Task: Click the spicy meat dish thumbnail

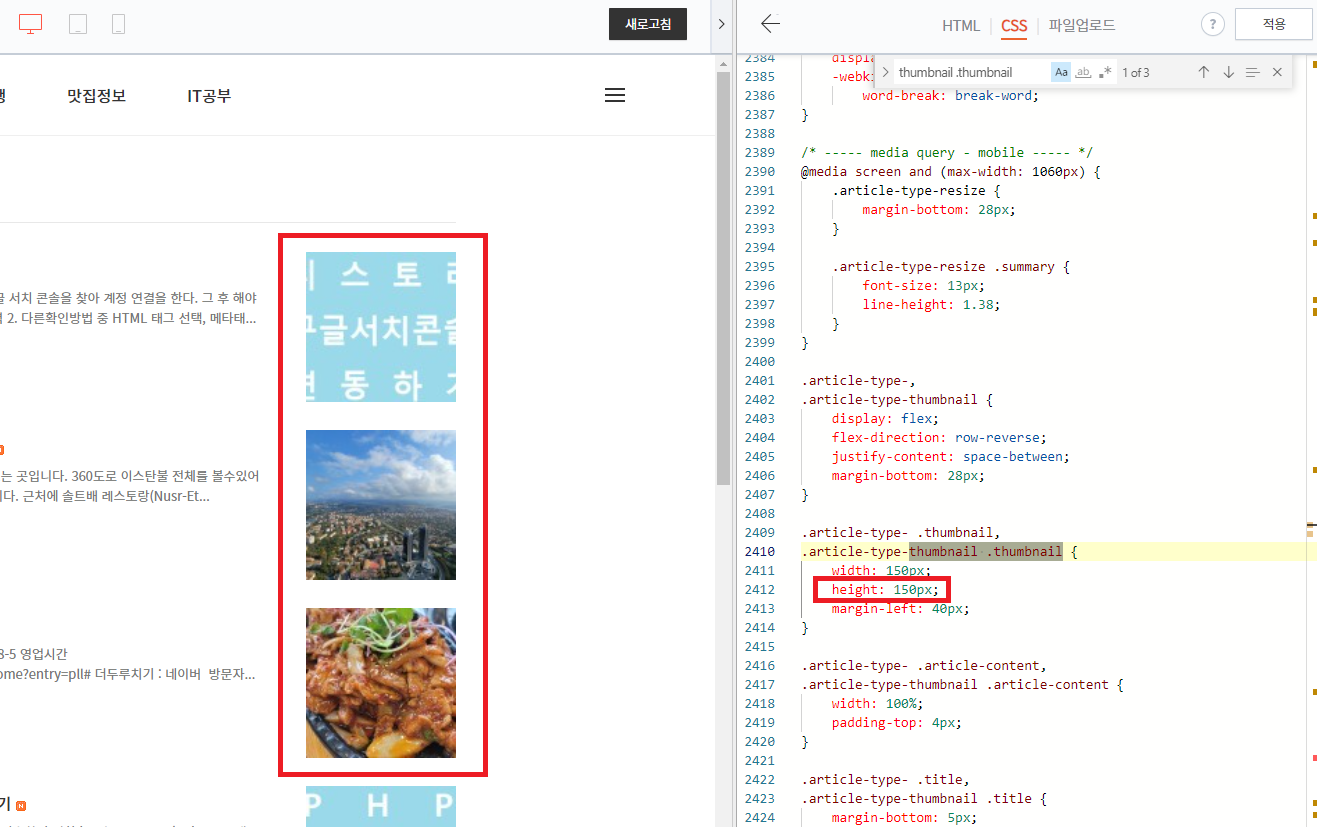Action: [x=381, y=683]
